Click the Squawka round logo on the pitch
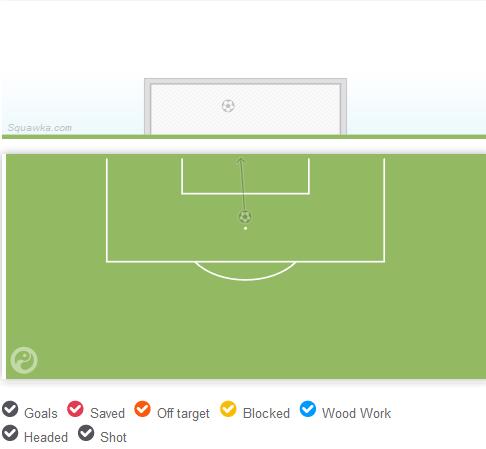Image resolution: width=486 pixels, height=449 pixels. click(24, 360)
